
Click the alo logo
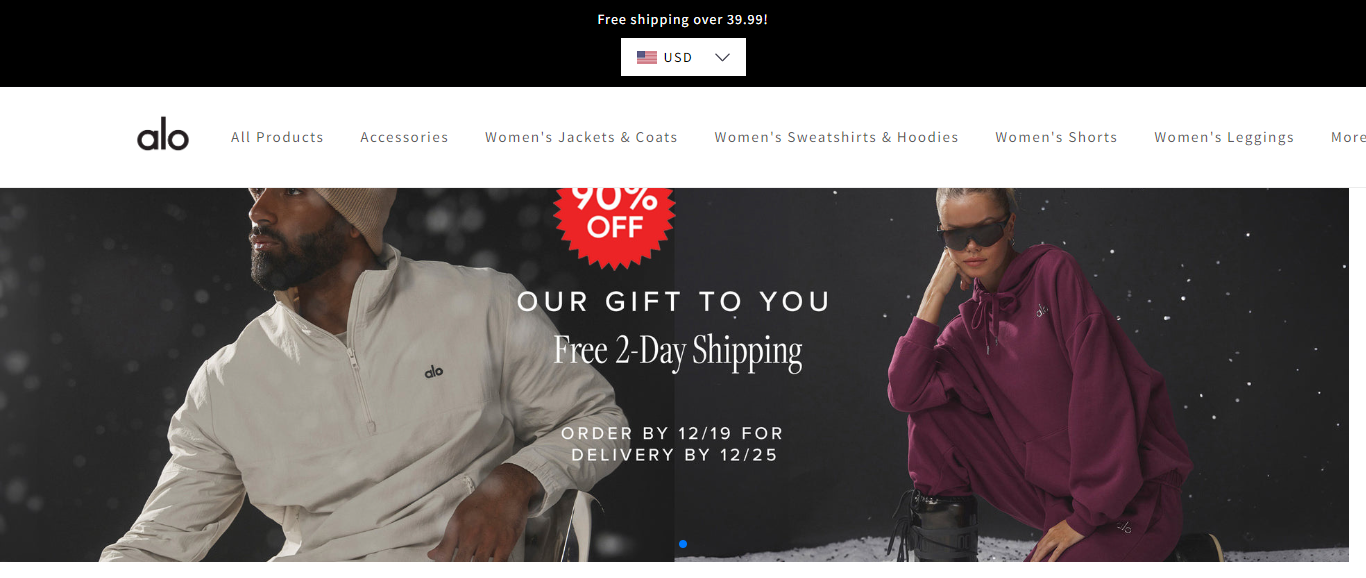163,135
